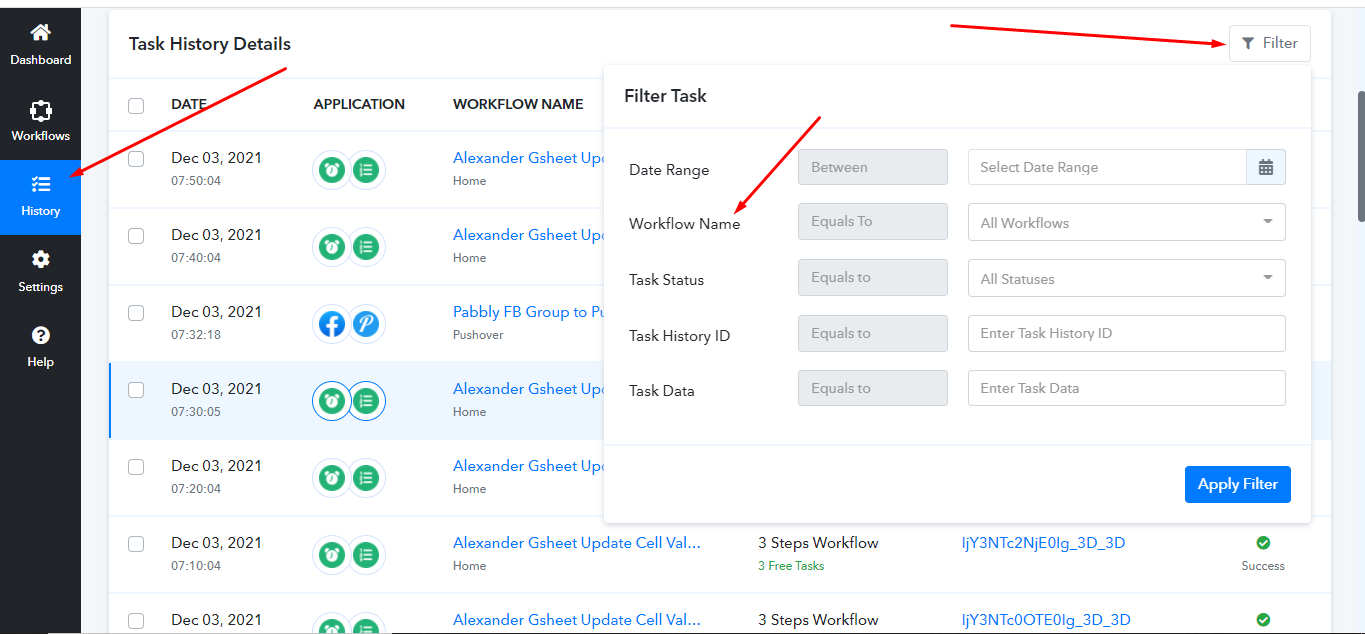Click Google Sheets icon in 07:10:04 row
This screenshot has width=1365, height=634.
[x=366, y=555]
